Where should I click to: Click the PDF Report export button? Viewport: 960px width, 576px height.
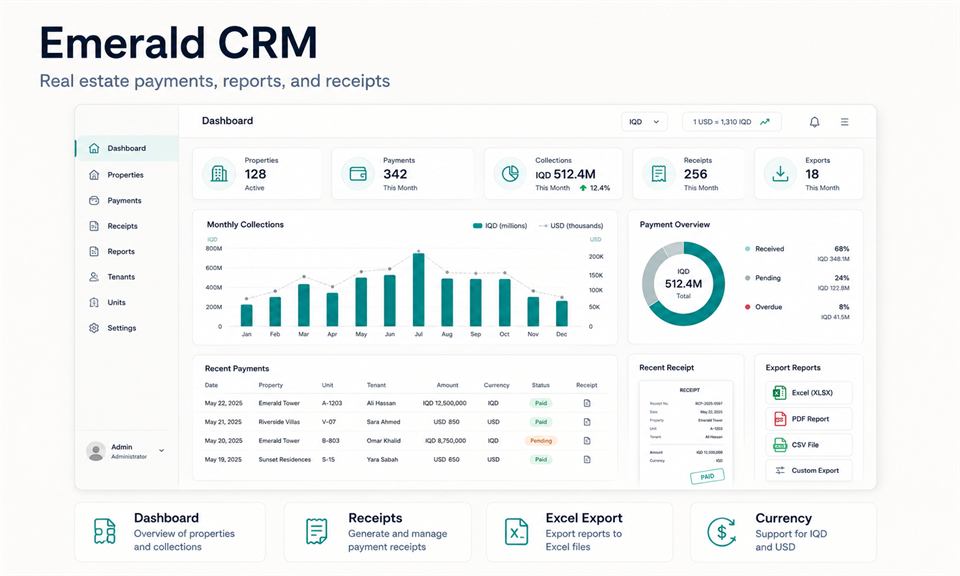point(809,419)
